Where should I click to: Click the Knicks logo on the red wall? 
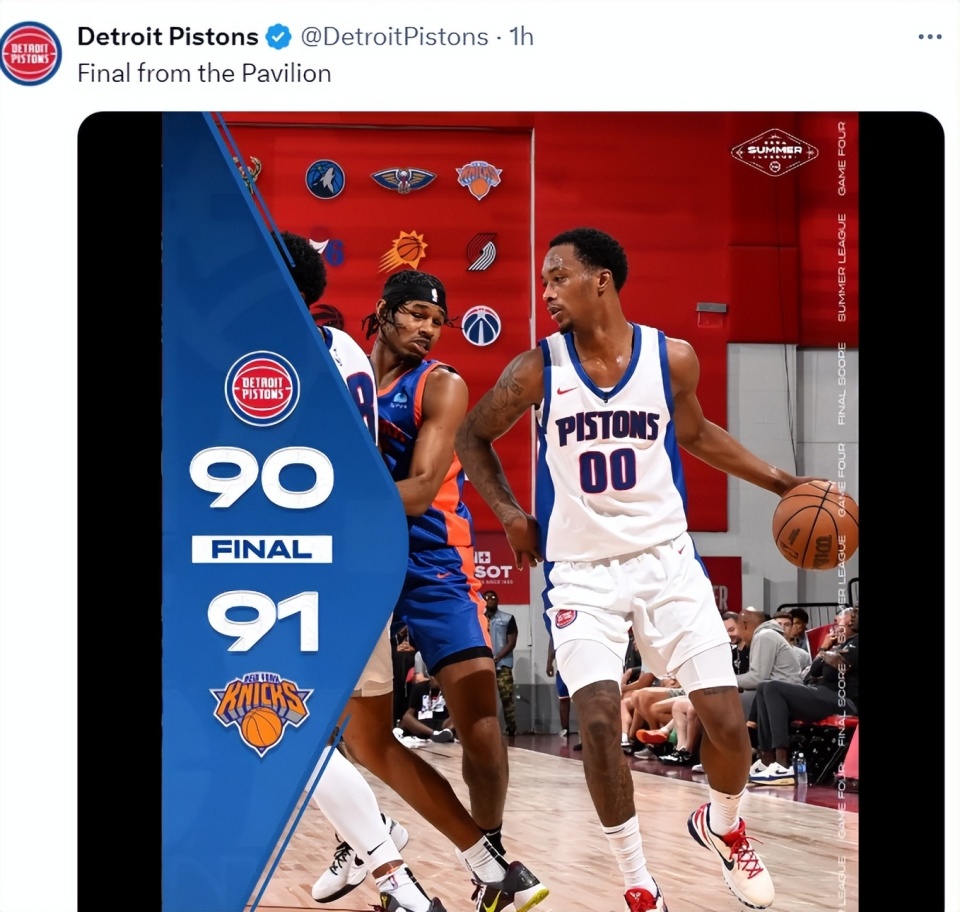click(x=479, y=179)
